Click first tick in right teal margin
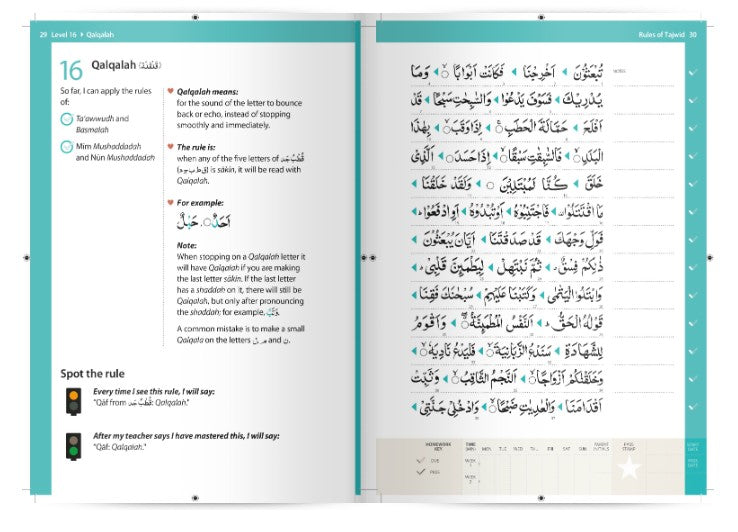This screenshot has width=738, height=532. (x=693, y=74)
